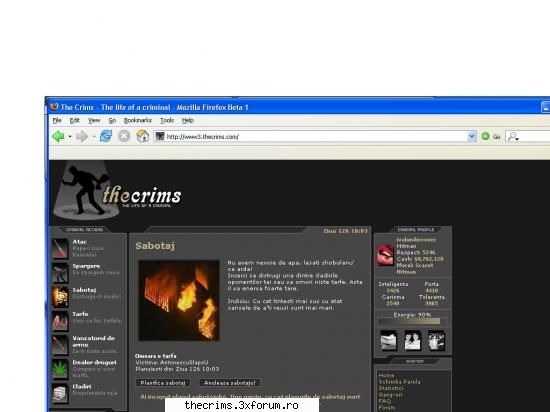Click the Planifica sabotaj button
This screenshot has width=550, height=412.
[163, 383]
